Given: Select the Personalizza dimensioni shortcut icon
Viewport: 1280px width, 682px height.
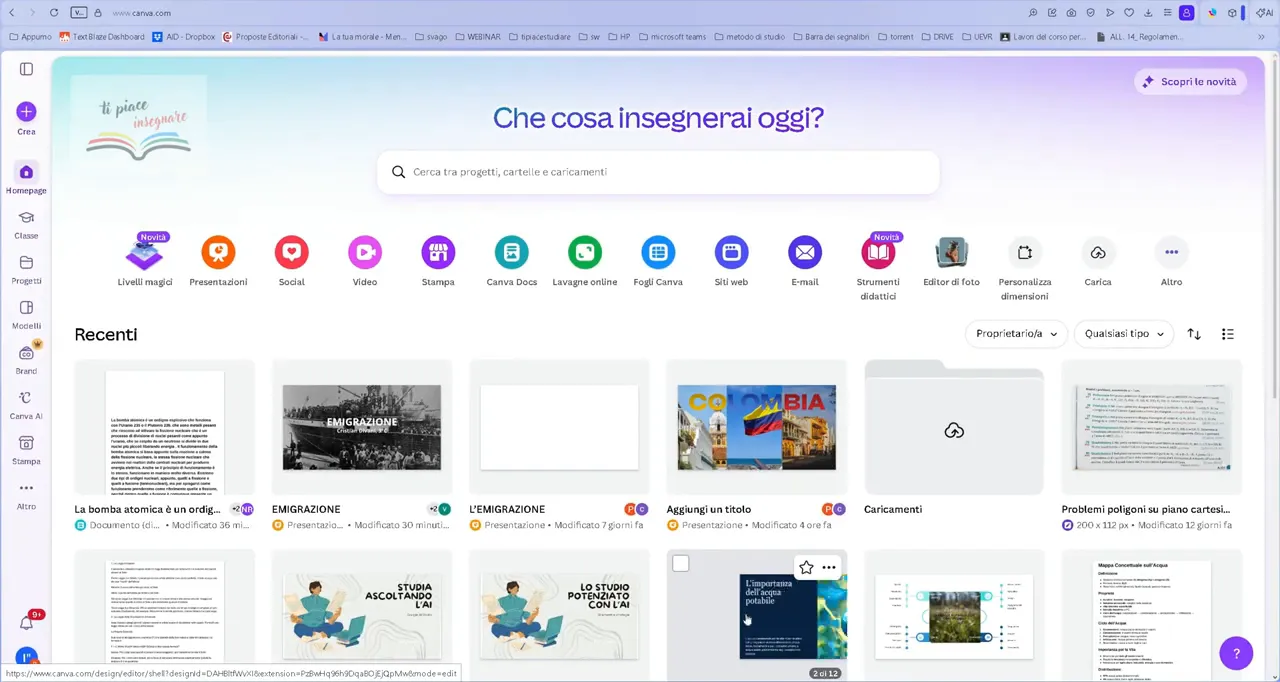Looking at the screenshot, I should 1025,253.
